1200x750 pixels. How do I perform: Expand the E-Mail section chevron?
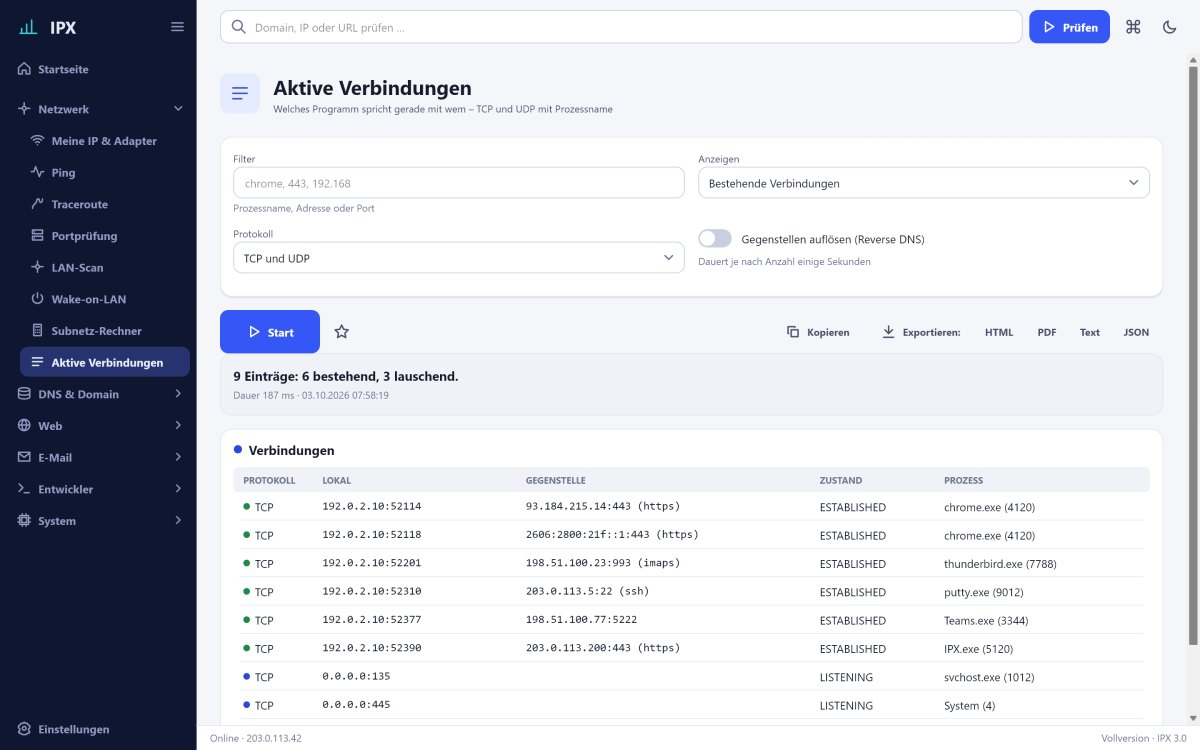coord(178,457)
